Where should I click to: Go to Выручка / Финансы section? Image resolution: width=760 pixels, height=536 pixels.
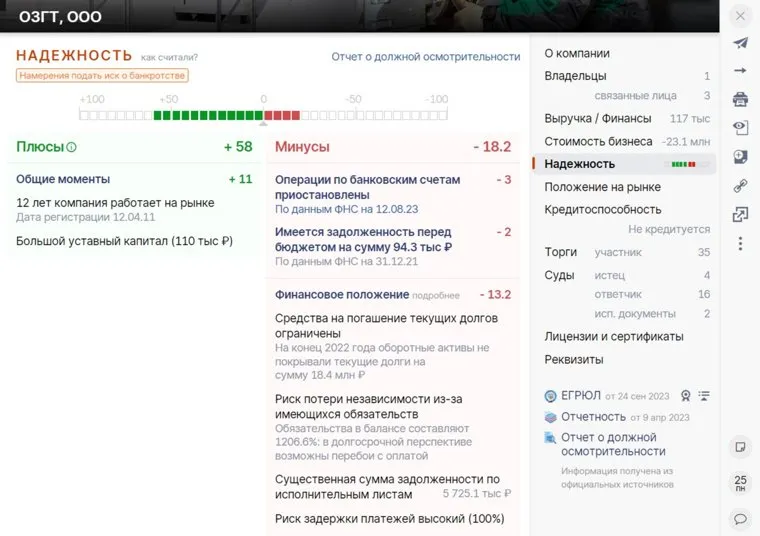click(x=597, y=119)
